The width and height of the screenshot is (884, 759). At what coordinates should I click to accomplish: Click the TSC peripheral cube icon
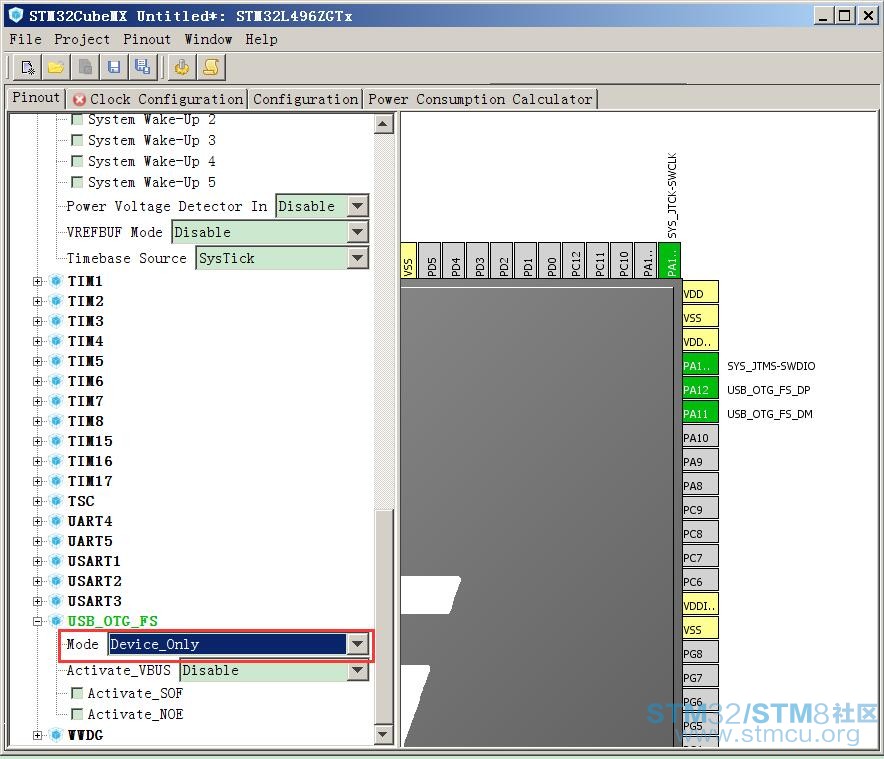[56, 501]
